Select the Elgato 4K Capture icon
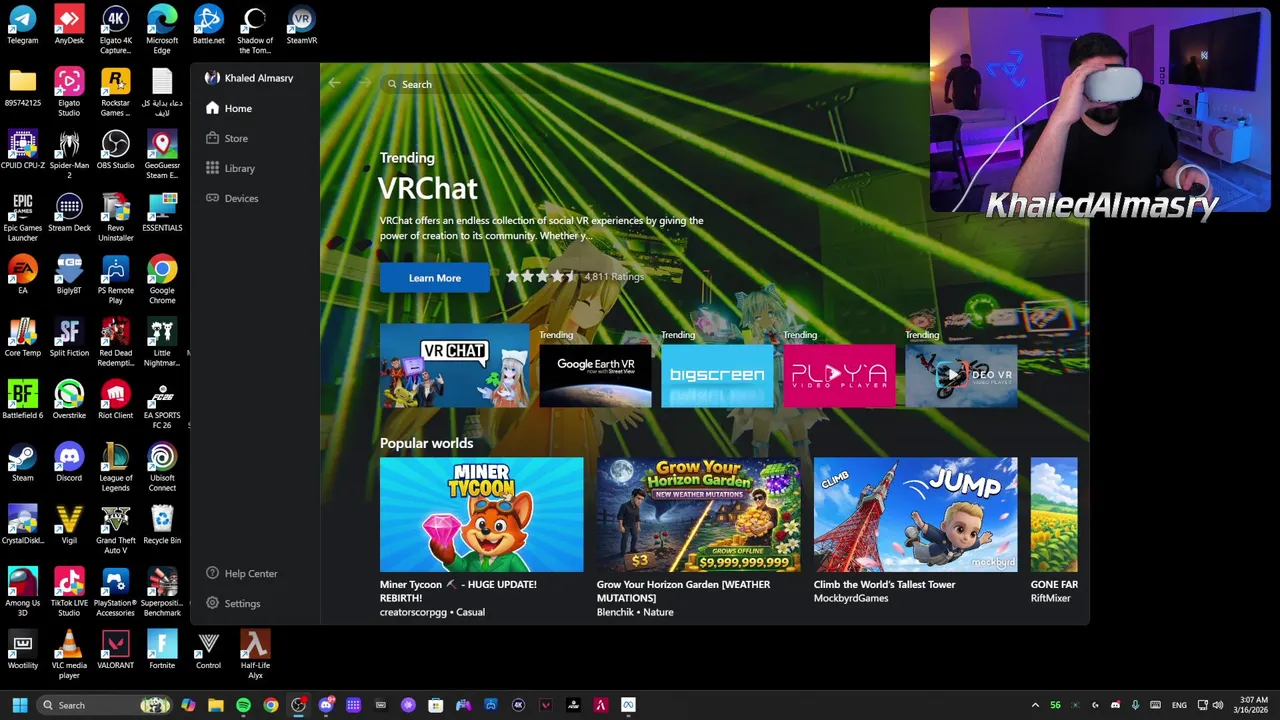Viewport: 1280px width, 720px height. point(115,30)
